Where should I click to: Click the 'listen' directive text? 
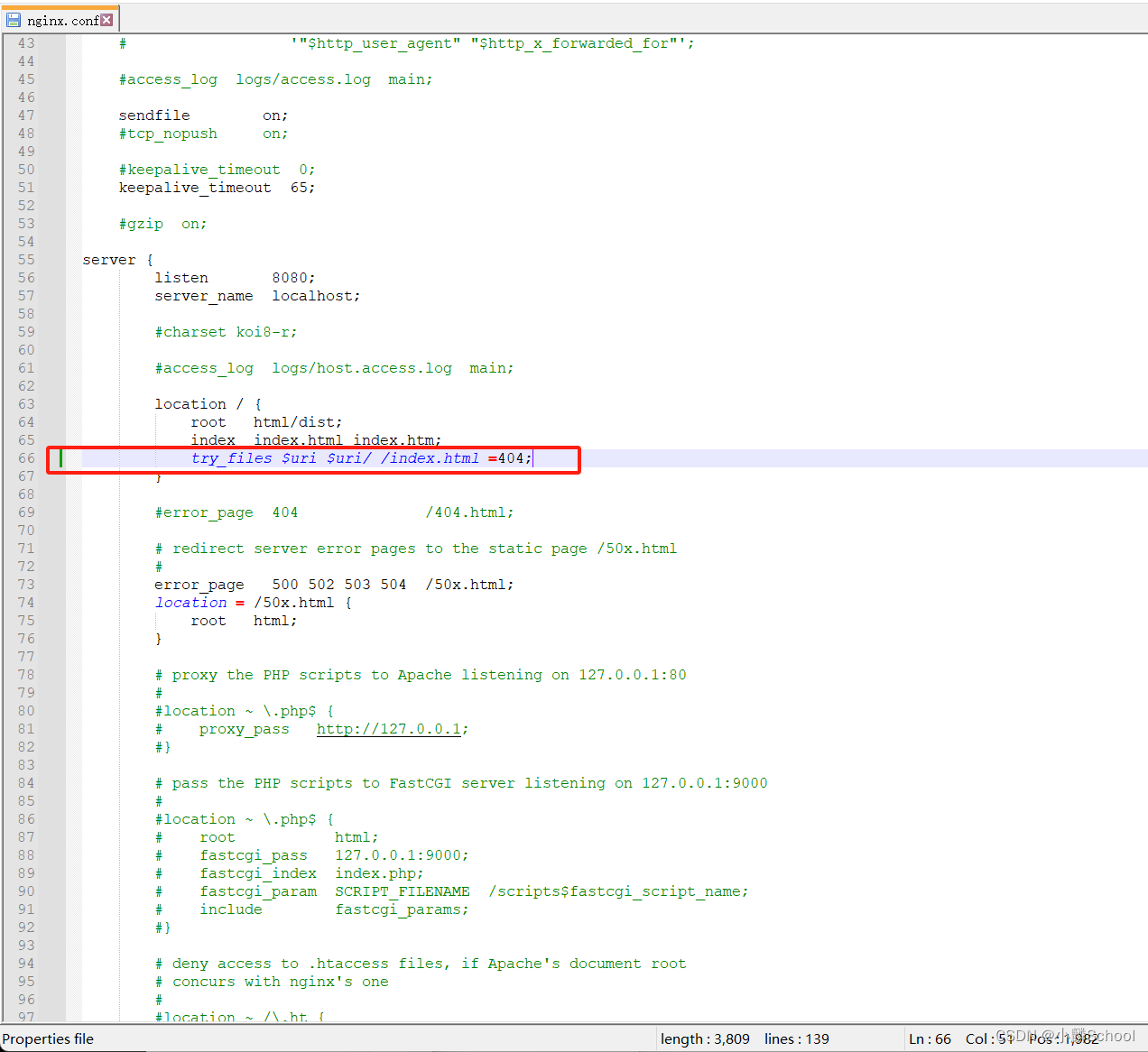[181, 278]
